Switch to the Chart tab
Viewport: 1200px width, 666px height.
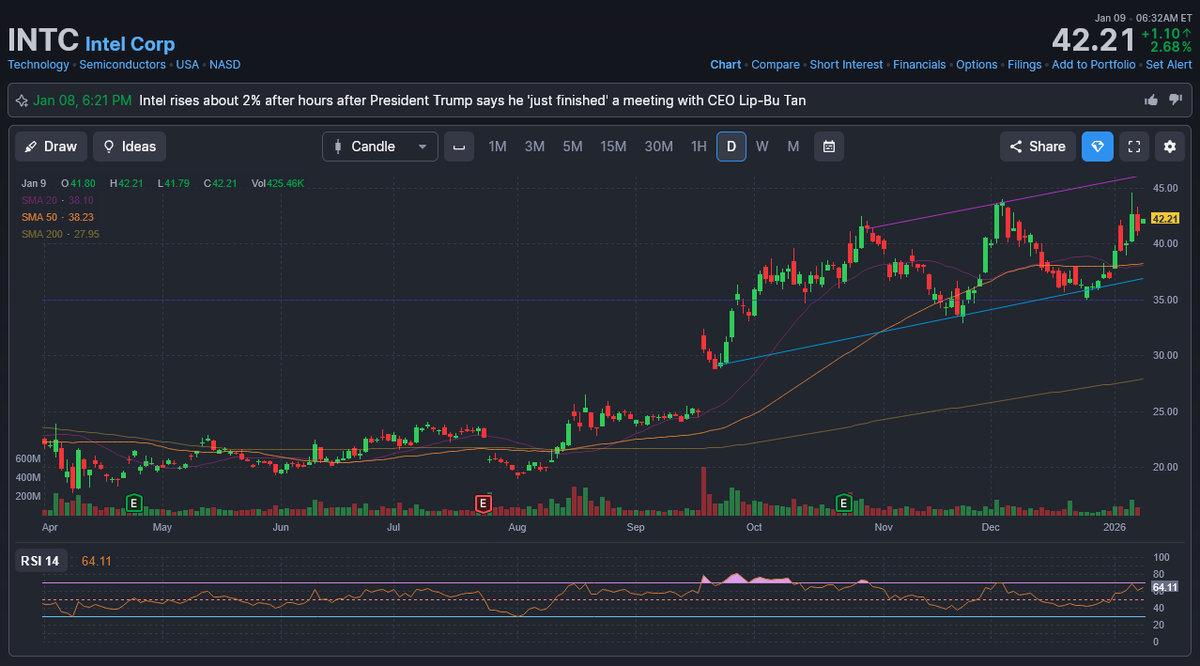(726, 64)
